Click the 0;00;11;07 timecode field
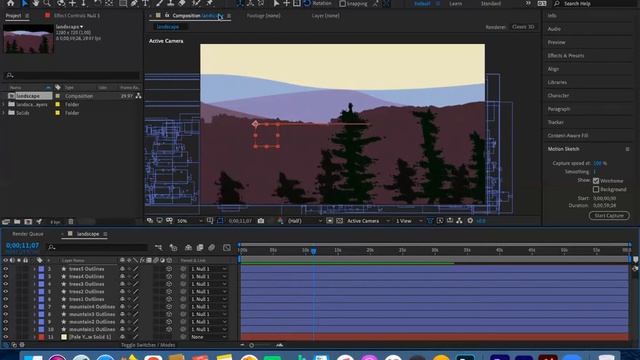 (x=22, y=245)
